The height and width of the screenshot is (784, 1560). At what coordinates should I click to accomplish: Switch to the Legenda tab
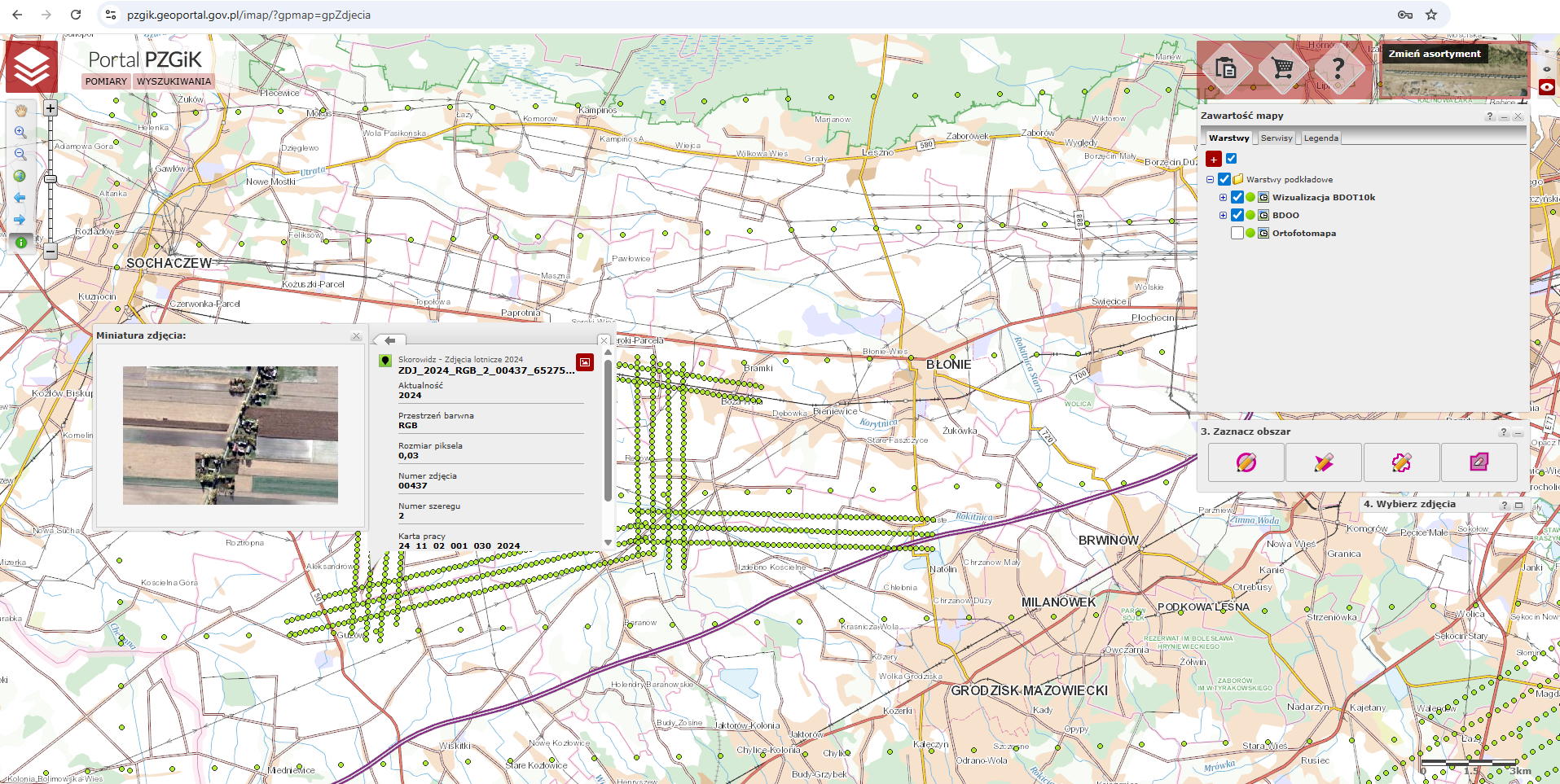point(1321,138)
